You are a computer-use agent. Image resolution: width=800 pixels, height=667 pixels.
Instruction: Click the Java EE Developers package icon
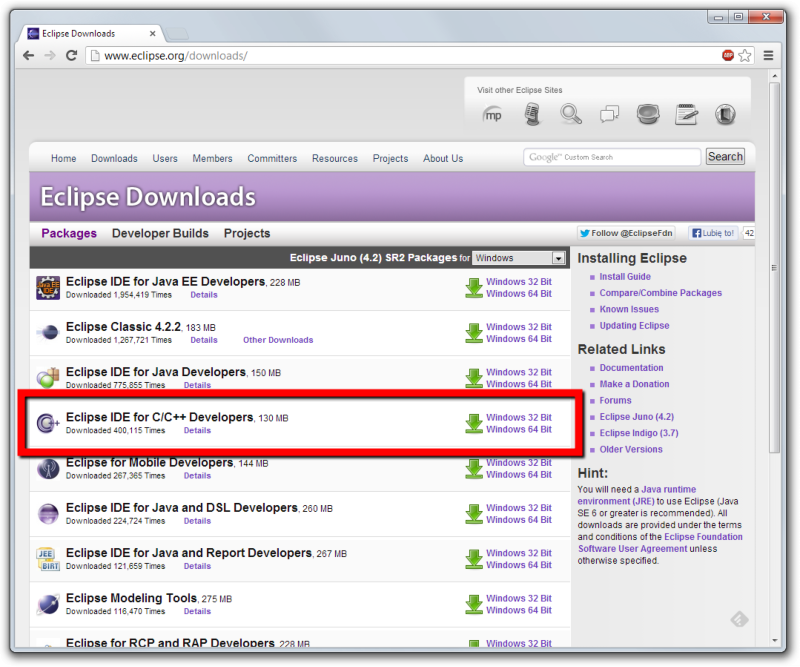(x=48, y=287)
